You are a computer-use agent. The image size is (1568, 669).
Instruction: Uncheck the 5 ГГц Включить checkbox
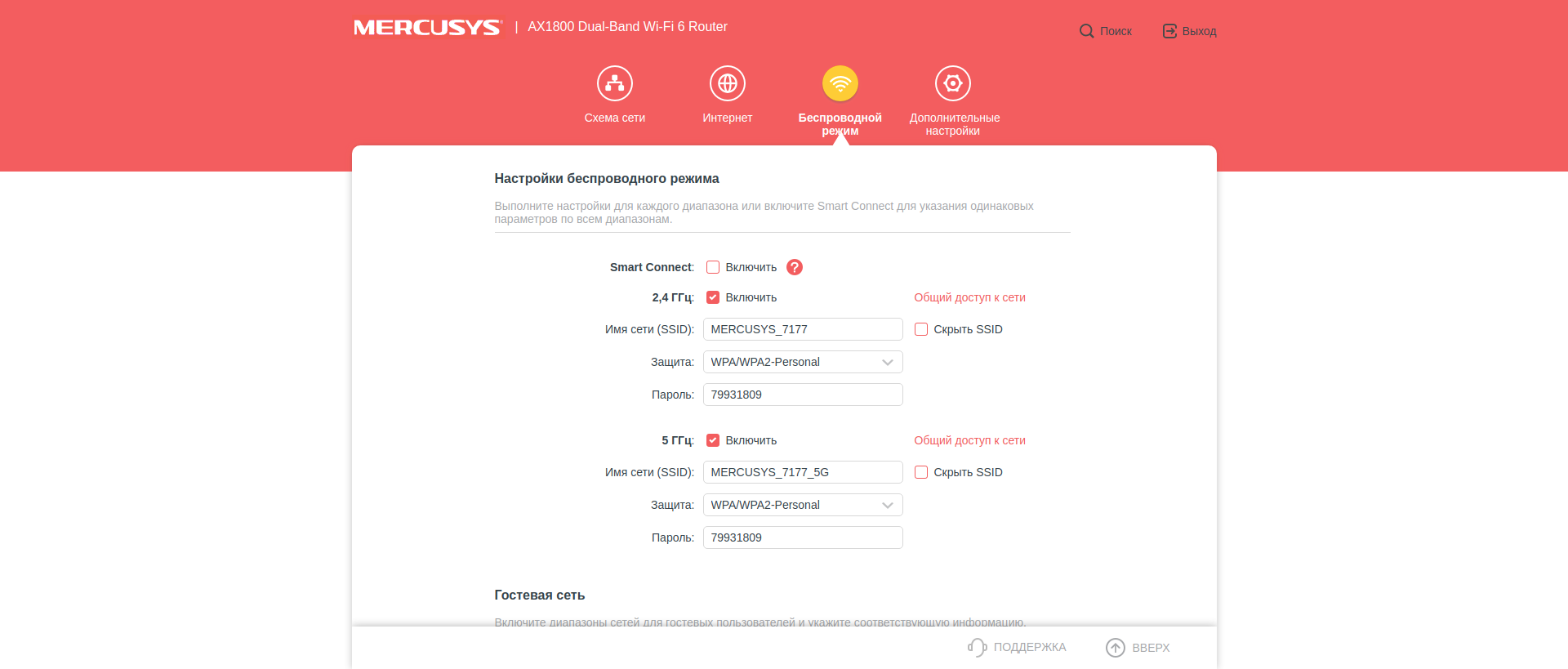click(713, 440)
